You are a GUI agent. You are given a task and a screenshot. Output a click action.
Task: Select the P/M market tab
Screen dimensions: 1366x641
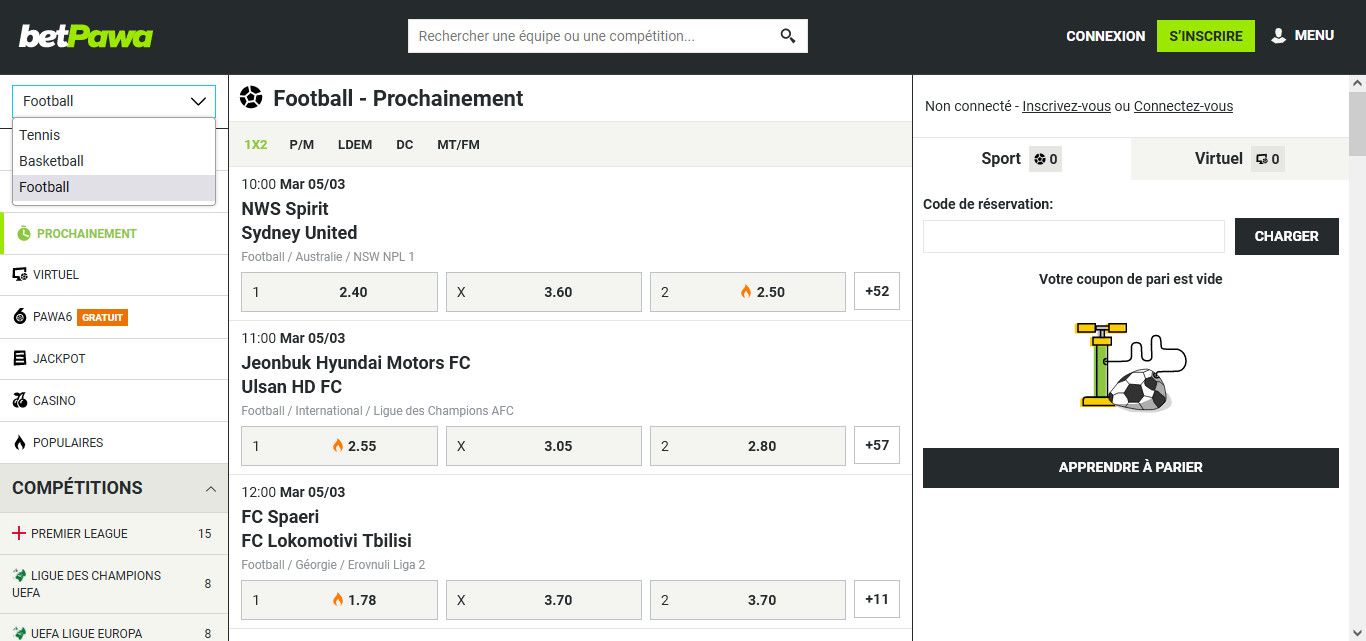[x=302, y=144]
